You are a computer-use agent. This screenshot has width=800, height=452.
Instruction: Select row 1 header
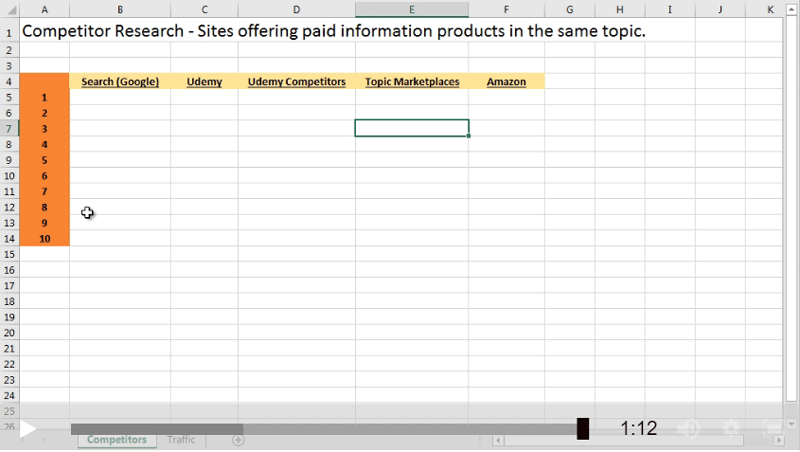tap(9, 31)
